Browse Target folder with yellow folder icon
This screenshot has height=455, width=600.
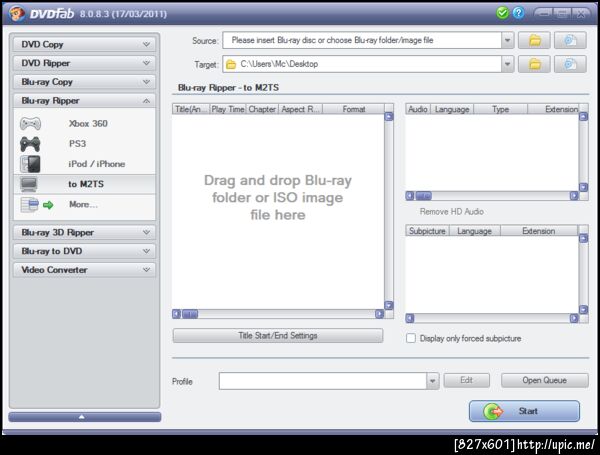click(535, 64)
